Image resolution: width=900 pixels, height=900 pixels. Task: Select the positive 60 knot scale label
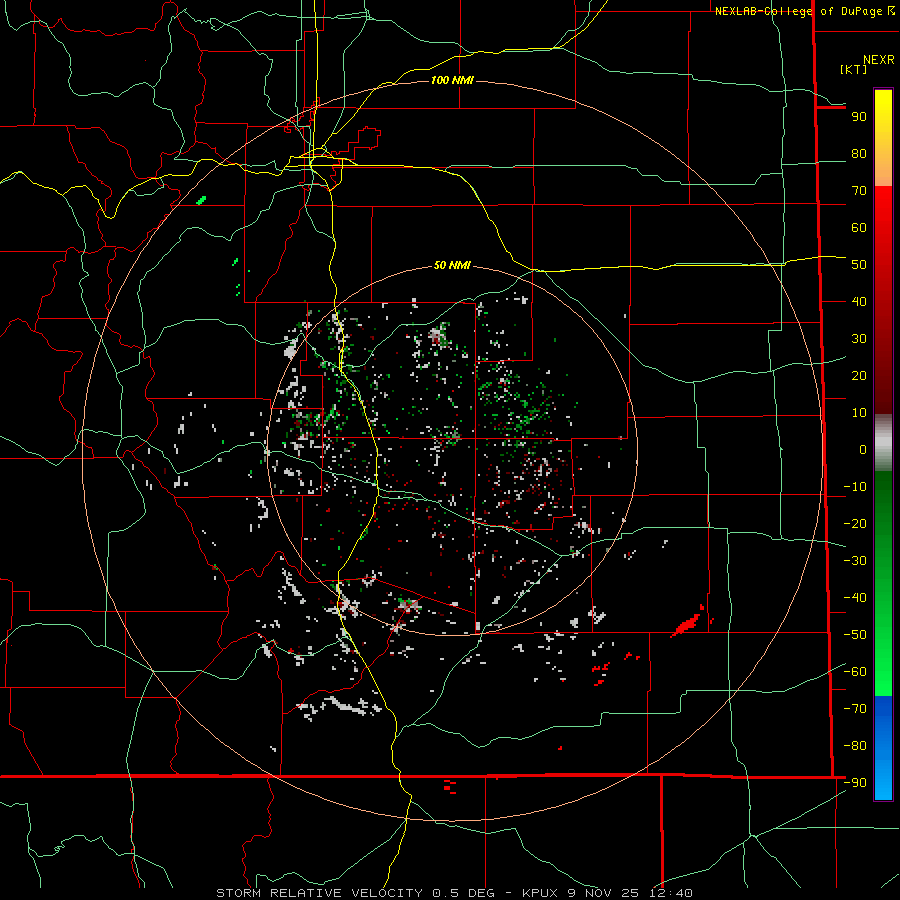point(859,227)
